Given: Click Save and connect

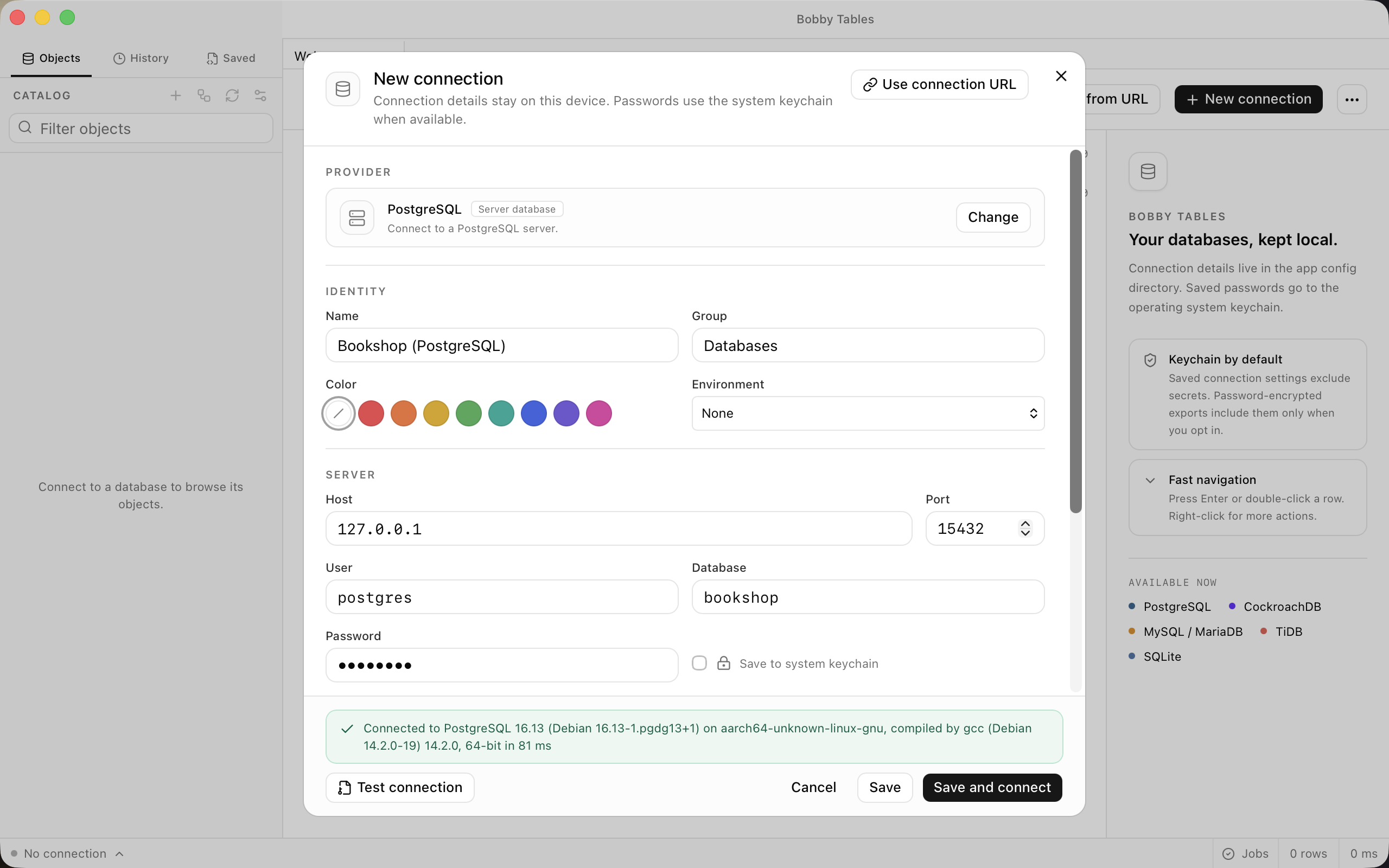Looking at the screenshot, I should [x=992, y=787].
